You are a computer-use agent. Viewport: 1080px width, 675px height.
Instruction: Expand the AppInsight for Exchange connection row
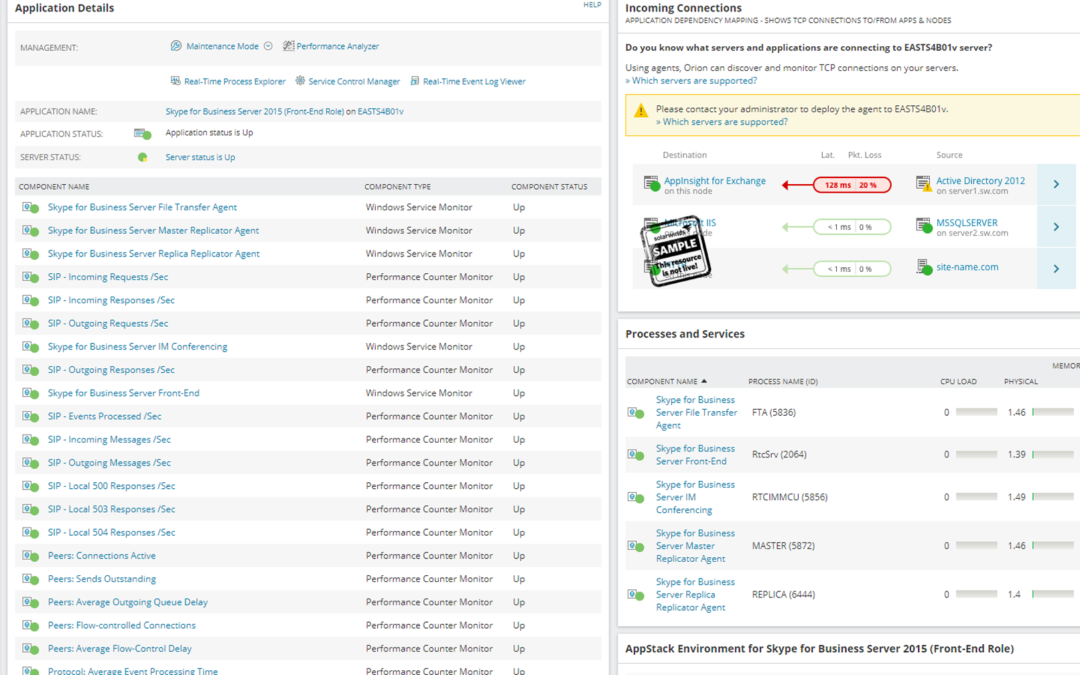tap(1056, 185)
